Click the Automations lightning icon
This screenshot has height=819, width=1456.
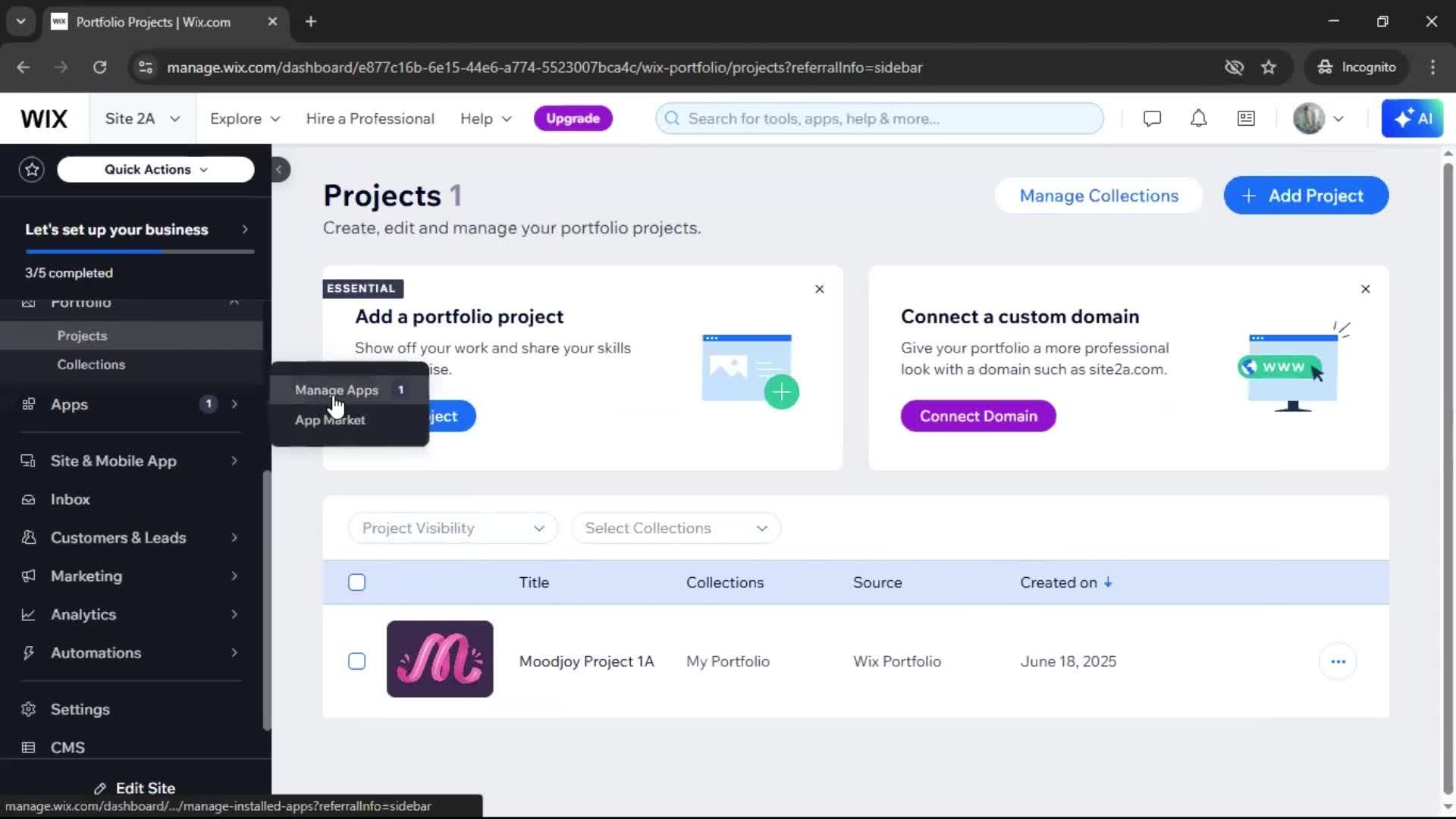pyautogui.click(x=29, y=653)
